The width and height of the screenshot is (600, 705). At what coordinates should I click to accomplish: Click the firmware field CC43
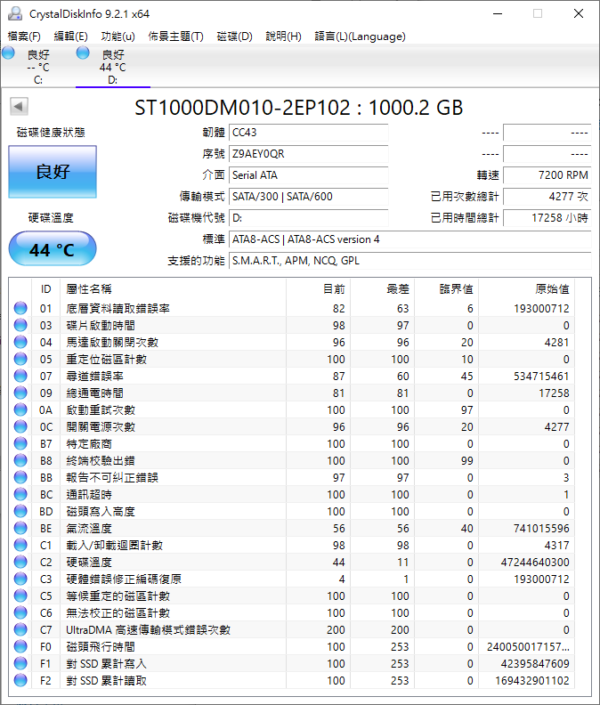[308, 133]
